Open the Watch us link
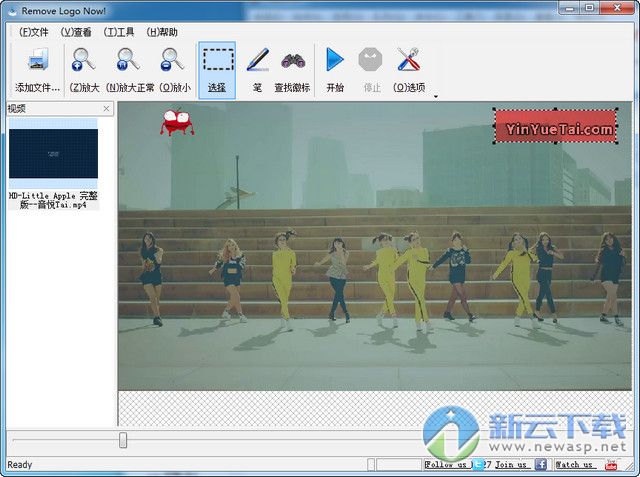This screenshot has width=640, height=477. pos(574,464)
